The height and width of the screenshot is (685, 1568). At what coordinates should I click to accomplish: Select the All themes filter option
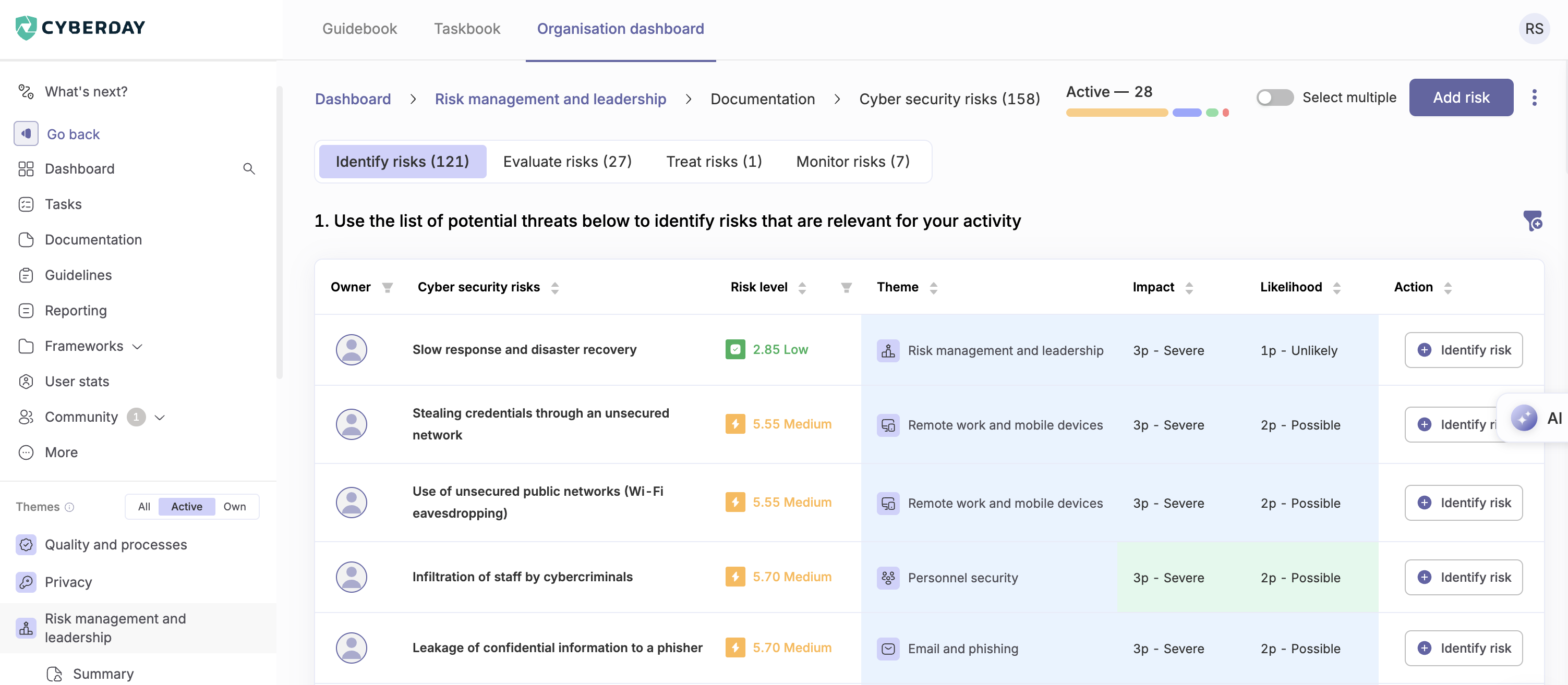click(x=143, y=506)
